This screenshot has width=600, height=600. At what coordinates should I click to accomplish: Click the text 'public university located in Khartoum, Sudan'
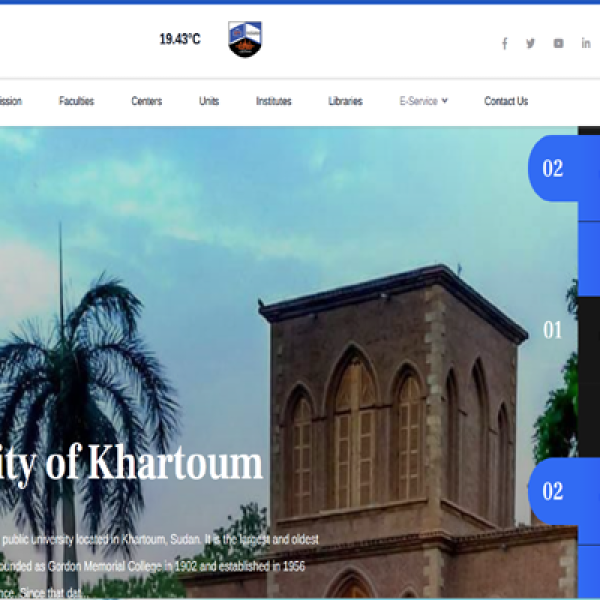(x=101, y=540)
